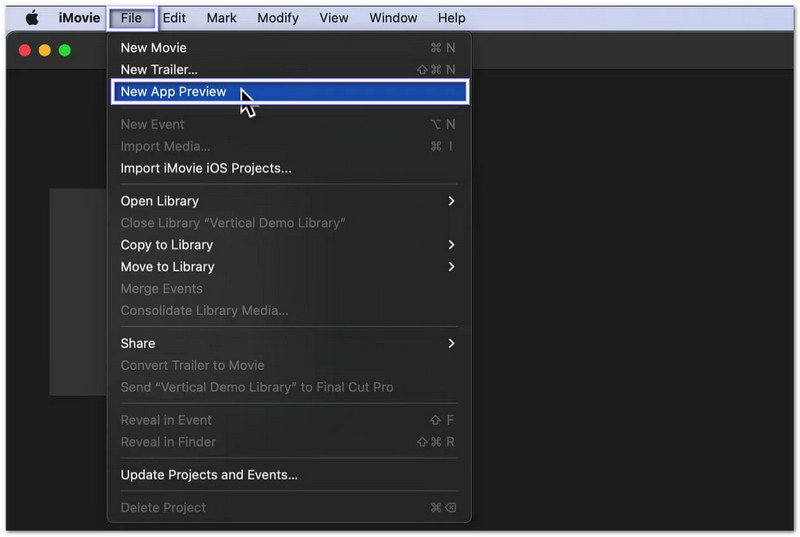Open the Window menu

click(393, 18)
